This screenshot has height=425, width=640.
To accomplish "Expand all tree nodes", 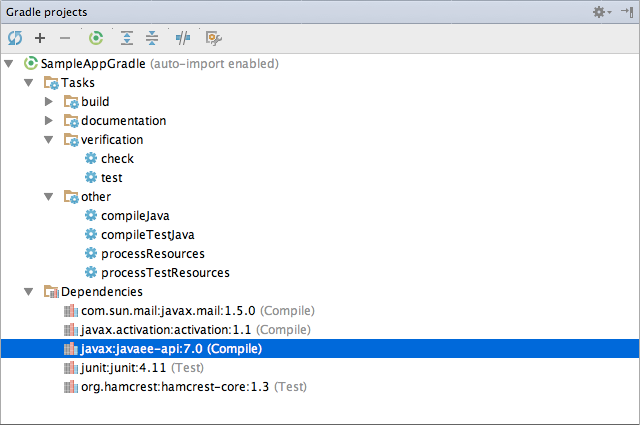I will pyautogui.click(x=127, y=38).
